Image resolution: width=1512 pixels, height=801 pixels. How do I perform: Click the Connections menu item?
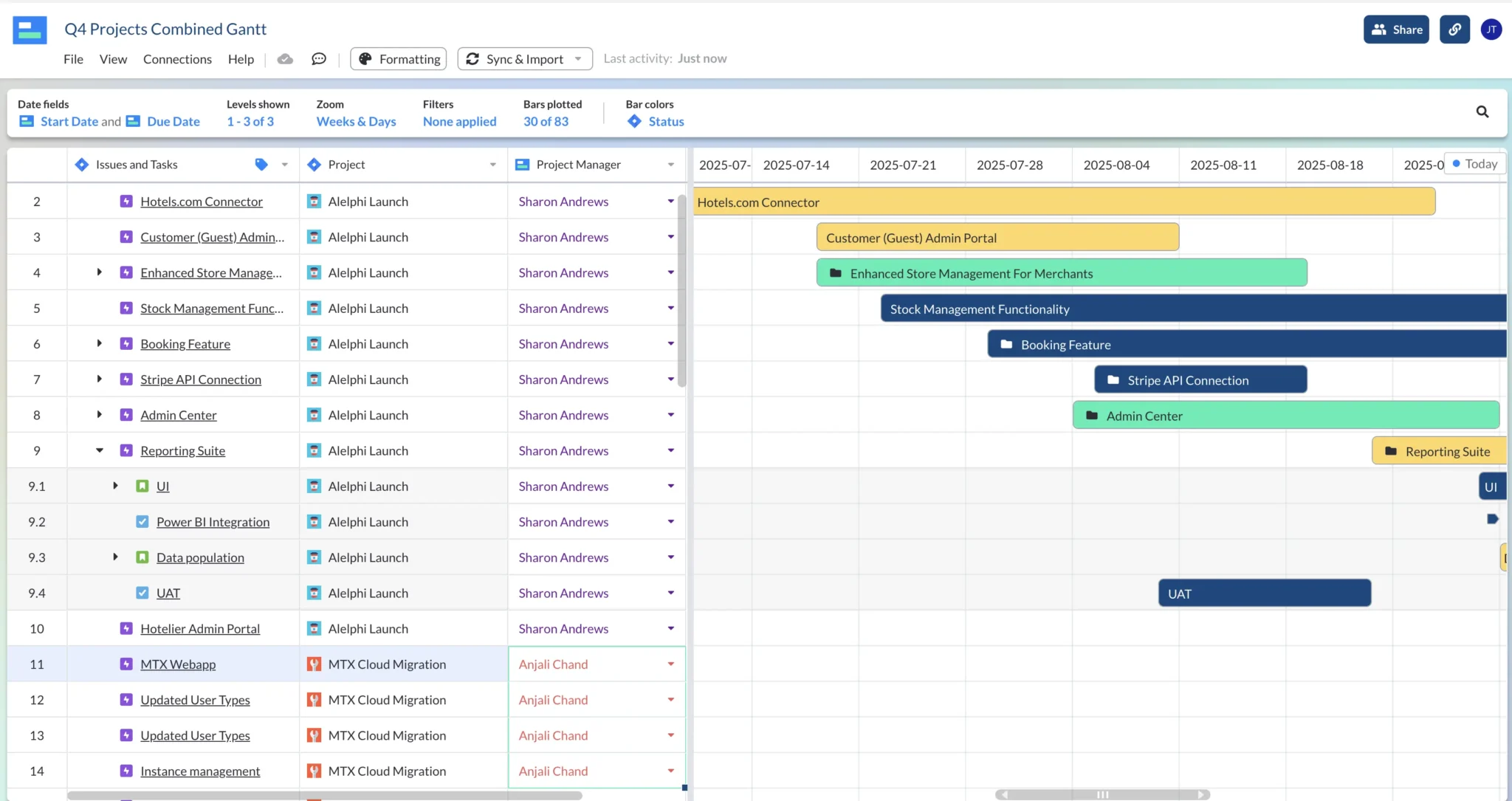point(177,58)
